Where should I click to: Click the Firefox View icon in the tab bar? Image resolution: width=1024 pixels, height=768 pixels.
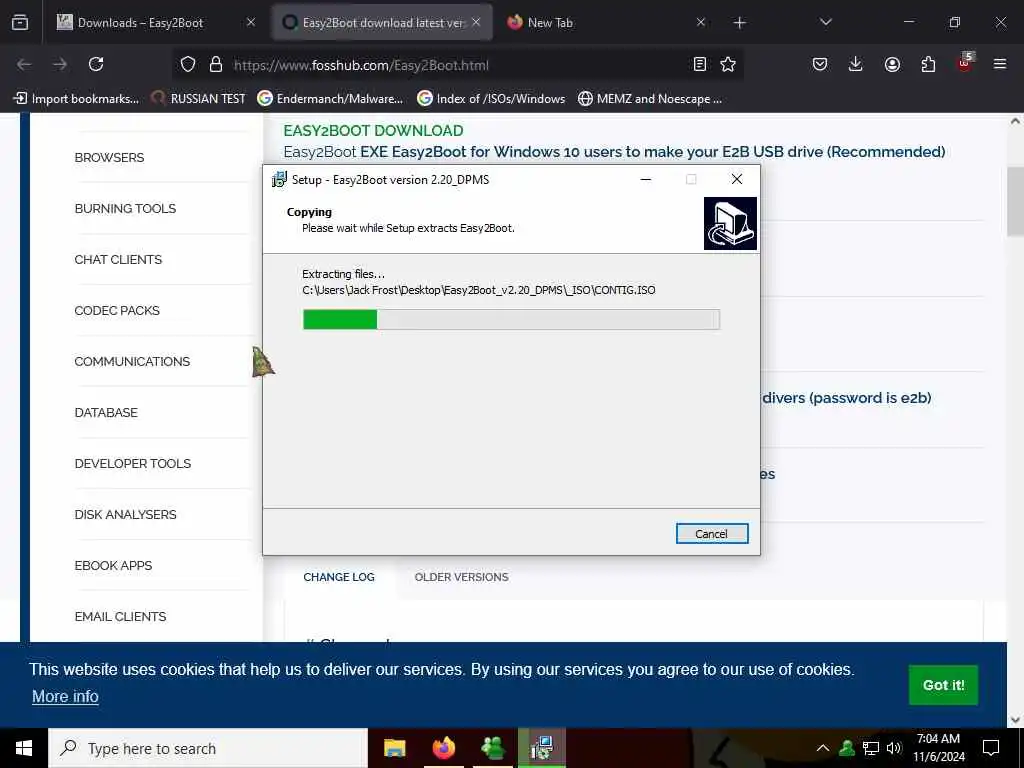(20, 22)
